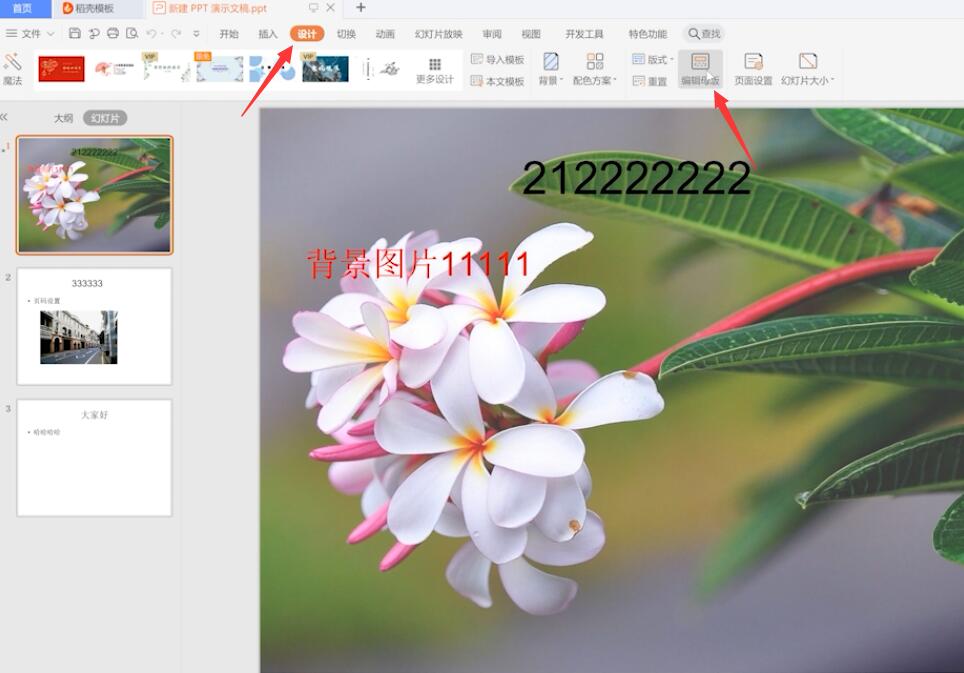Open the 配色方案 (Color scheme) dropdown

595,69
